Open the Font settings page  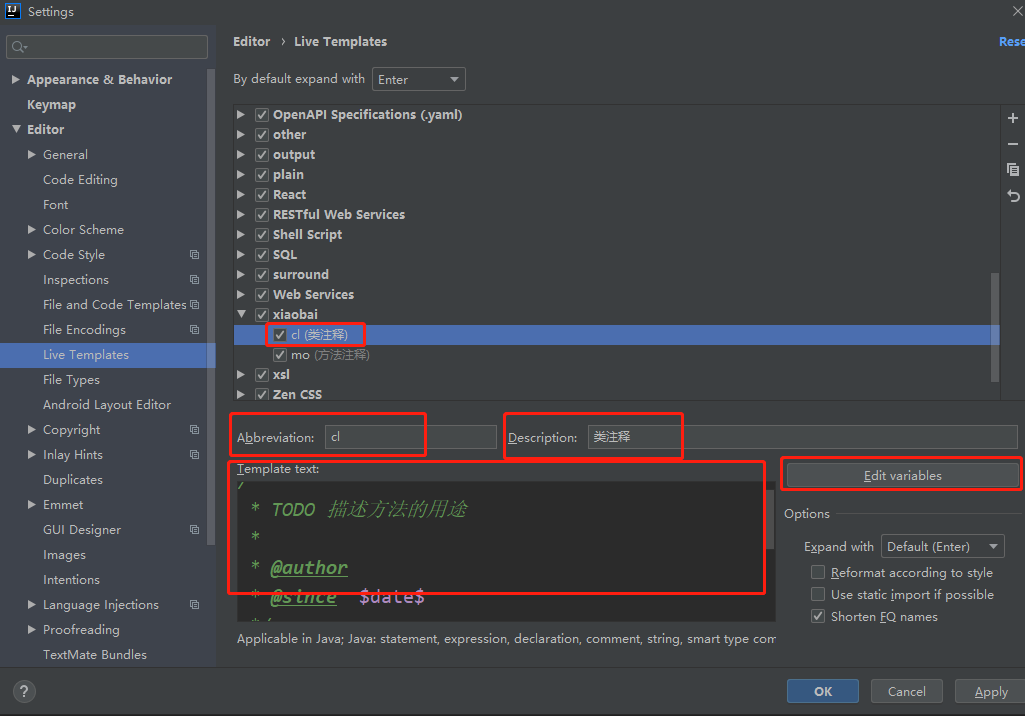(56, 205)
